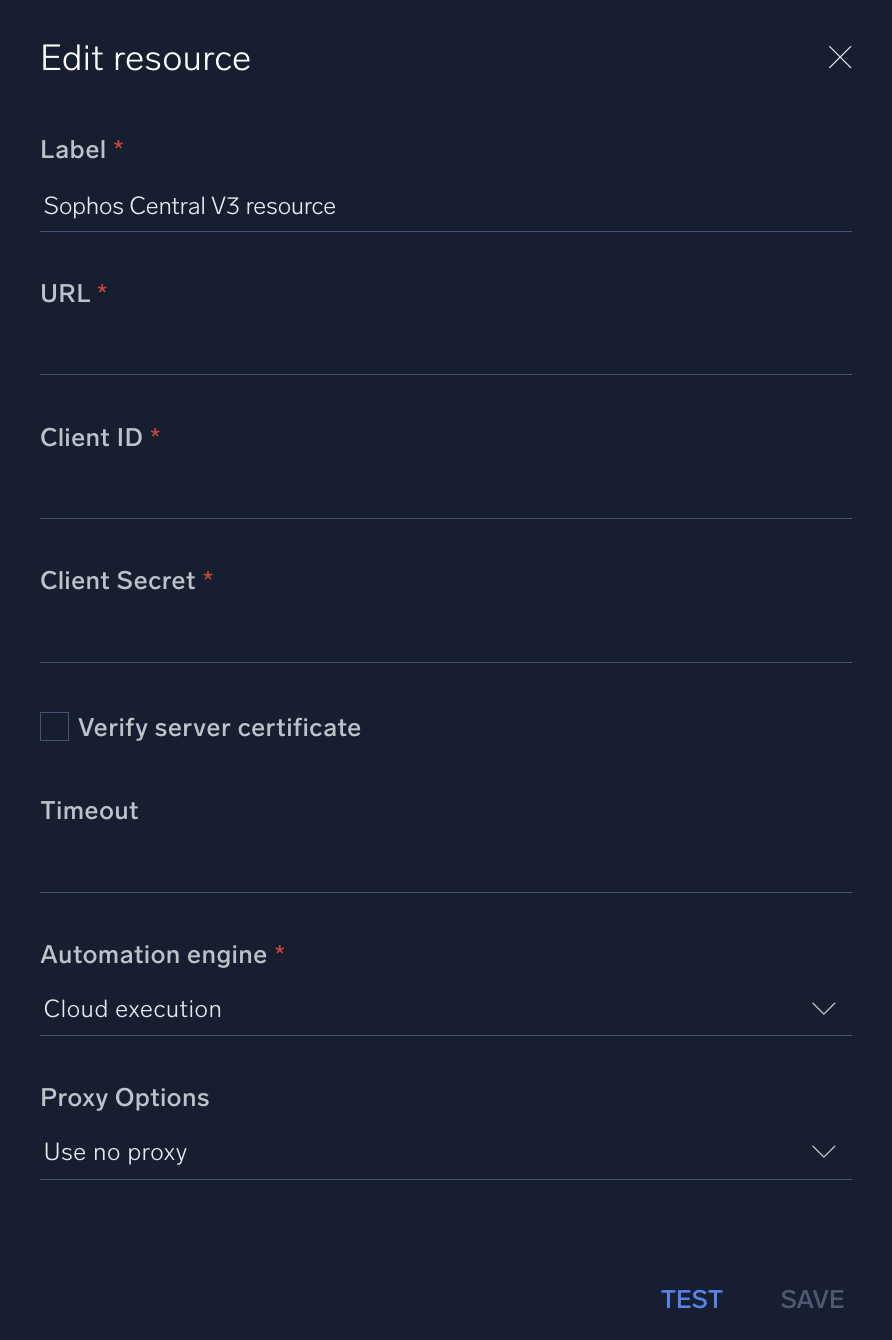
Task: Click the Client Secret field label
Action: (x=118, y=580)
